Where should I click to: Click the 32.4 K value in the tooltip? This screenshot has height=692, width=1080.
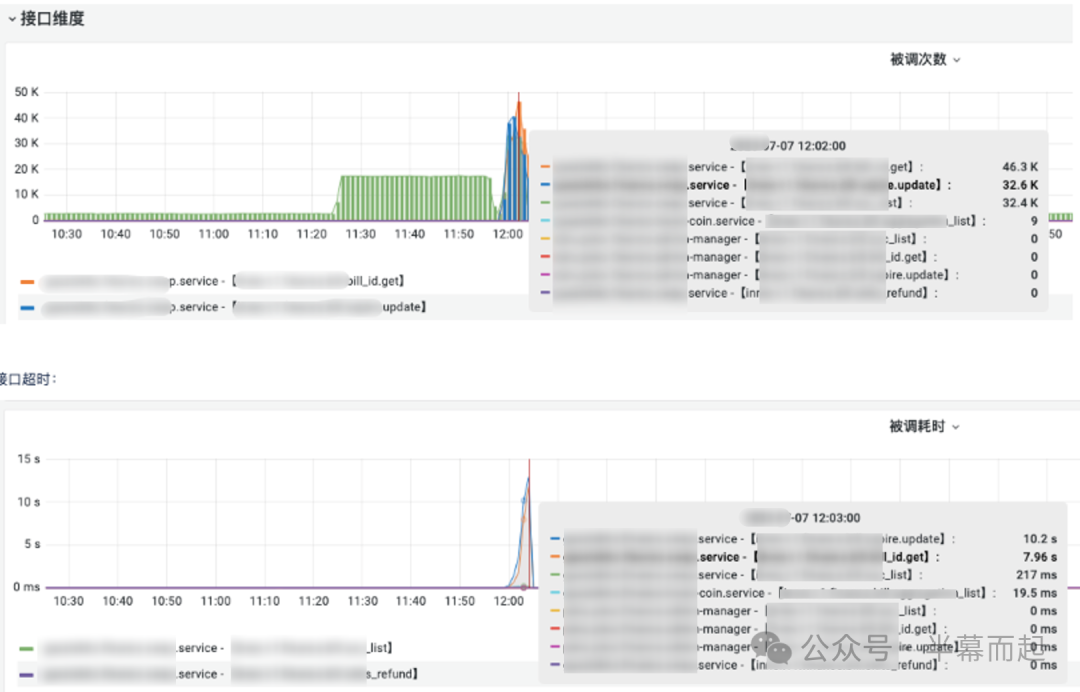point(1019,203)
